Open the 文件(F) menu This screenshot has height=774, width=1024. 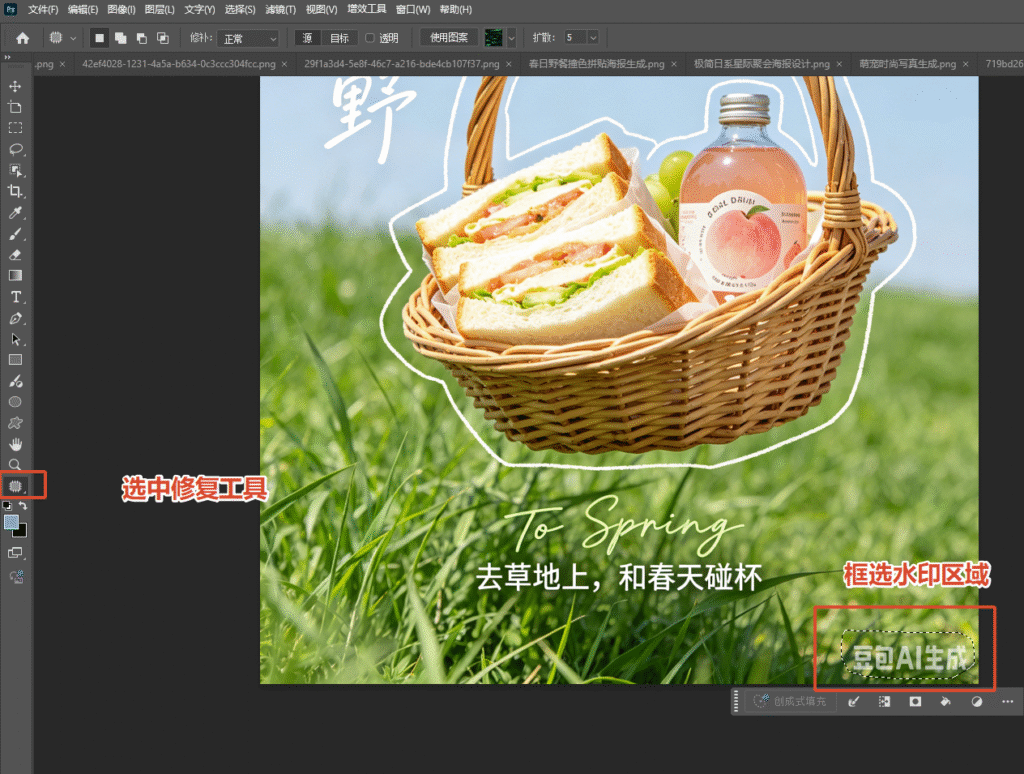tap(42, 10)
